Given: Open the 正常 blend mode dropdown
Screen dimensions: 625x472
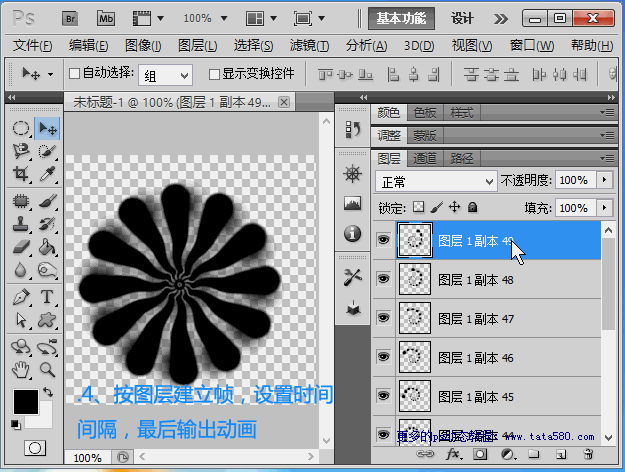Looking at the screenshot, I should coord(436,182).
